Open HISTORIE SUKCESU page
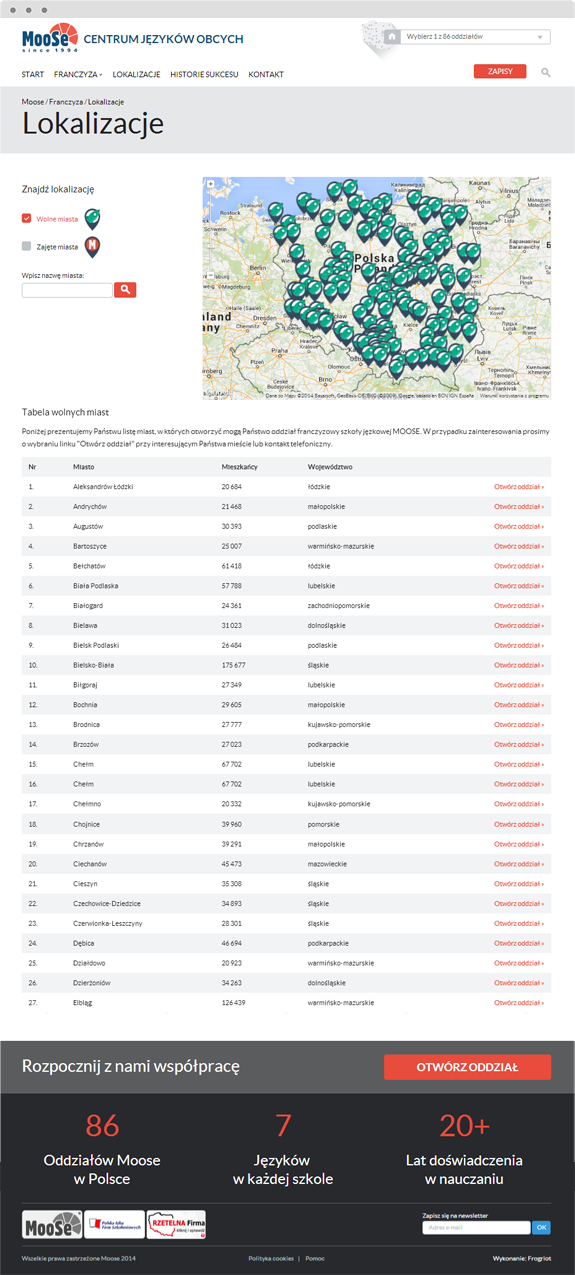575x1275 pixels. (x=204, y=75)
